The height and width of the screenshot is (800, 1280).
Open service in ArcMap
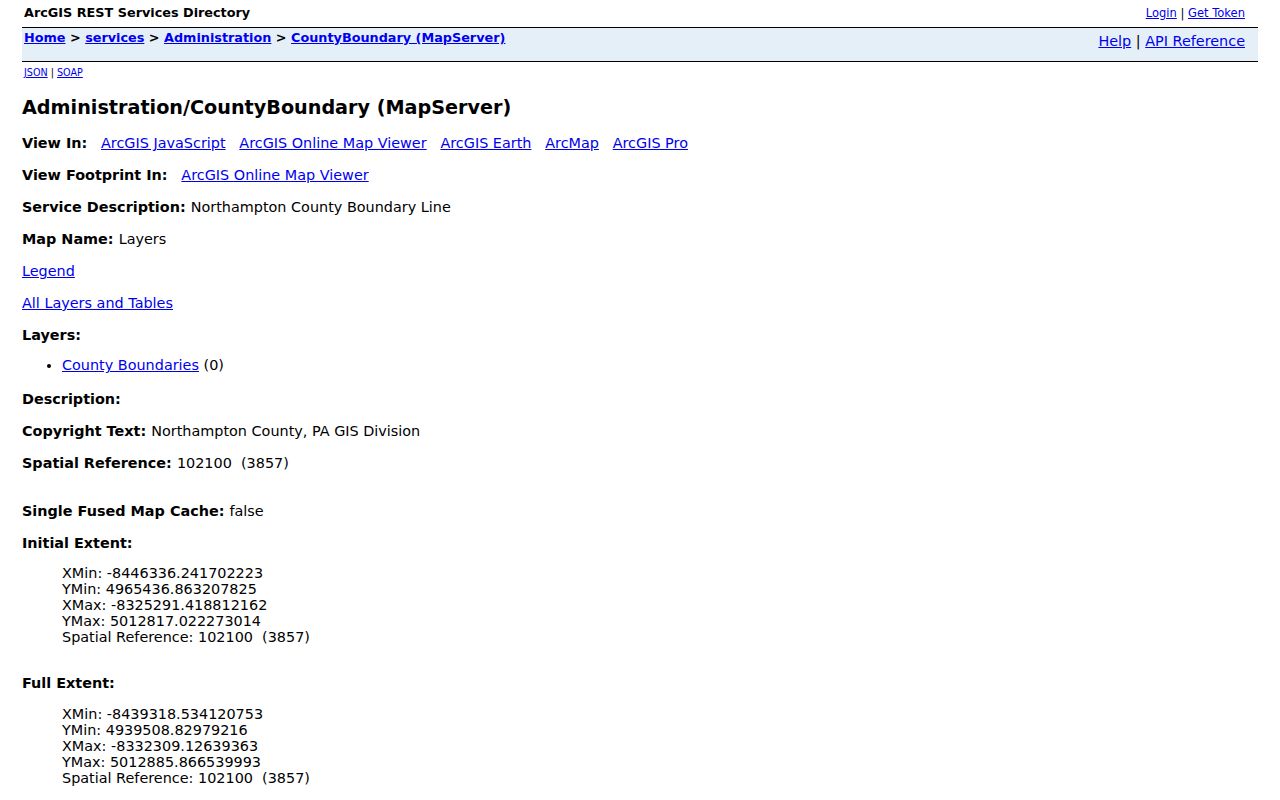[572, 143]
